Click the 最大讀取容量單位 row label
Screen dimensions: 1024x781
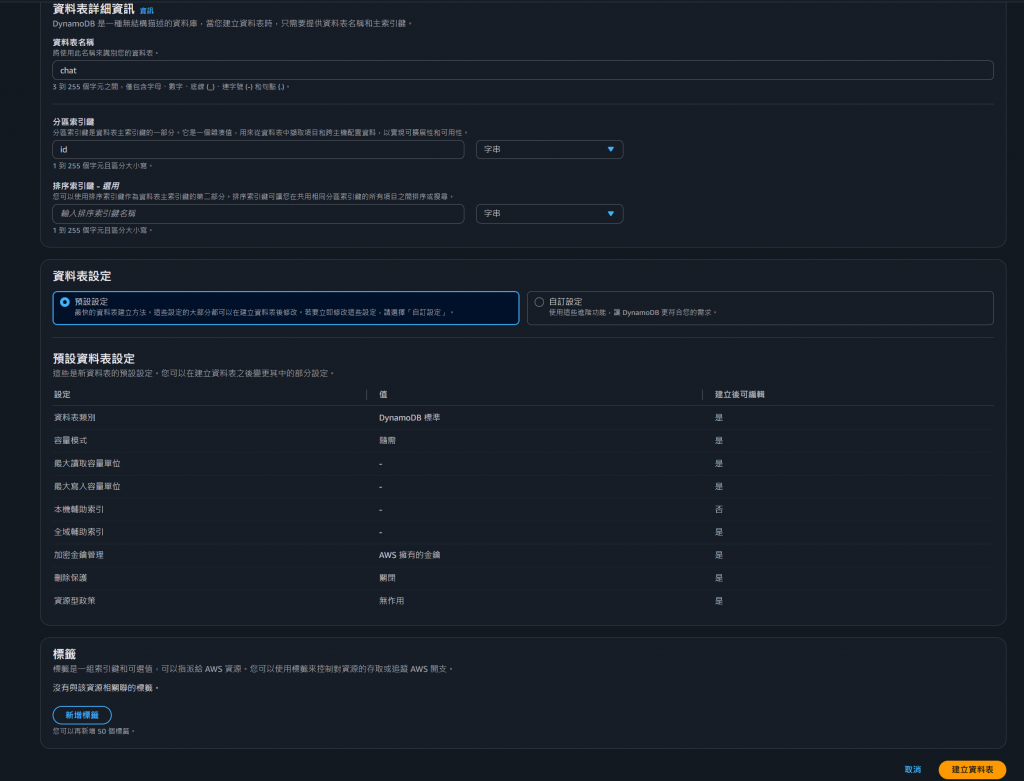coord(87,464)
